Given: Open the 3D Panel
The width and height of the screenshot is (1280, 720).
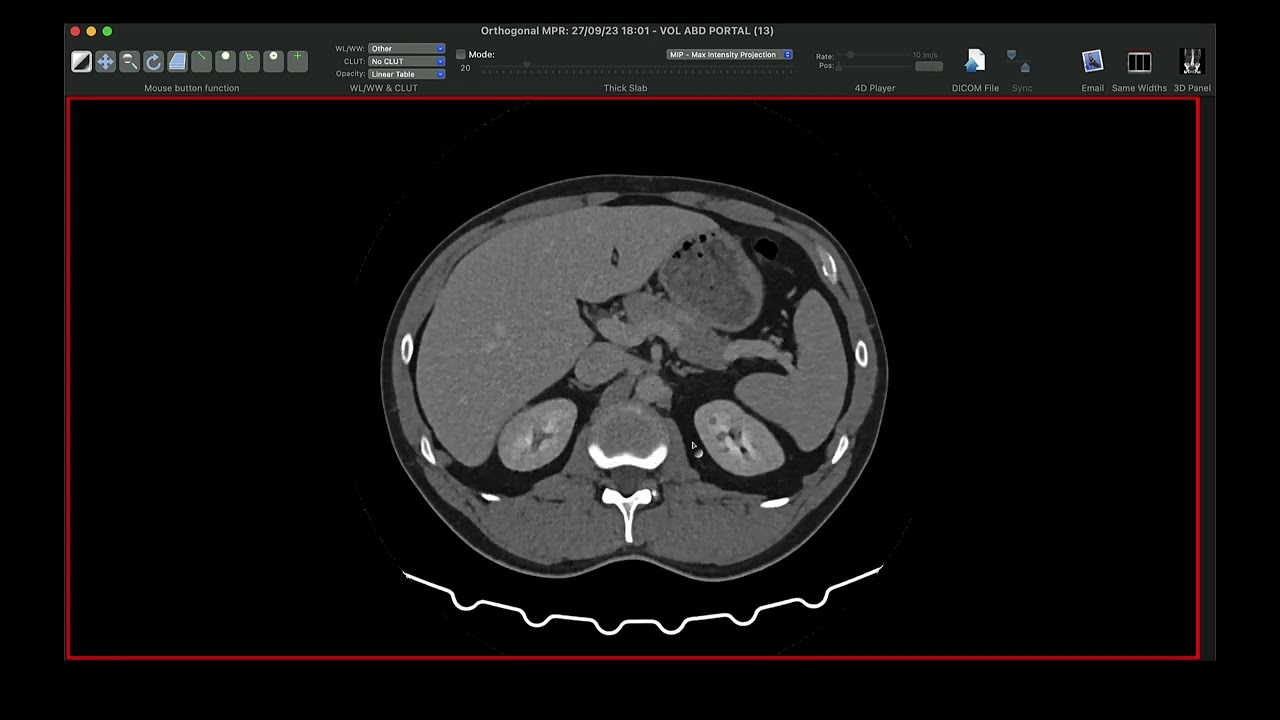Looking at the screenshot, I should (x=1191, y=62).
